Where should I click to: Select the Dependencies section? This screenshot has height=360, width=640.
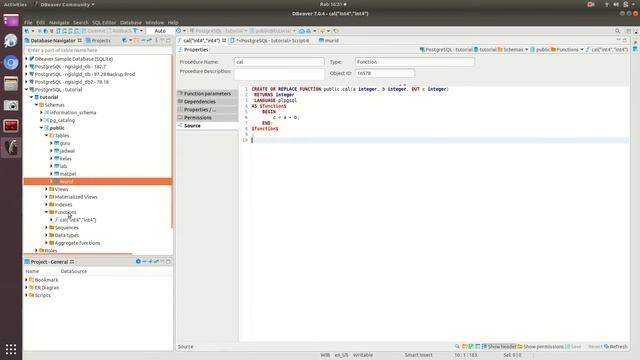(x=207, y=101)
